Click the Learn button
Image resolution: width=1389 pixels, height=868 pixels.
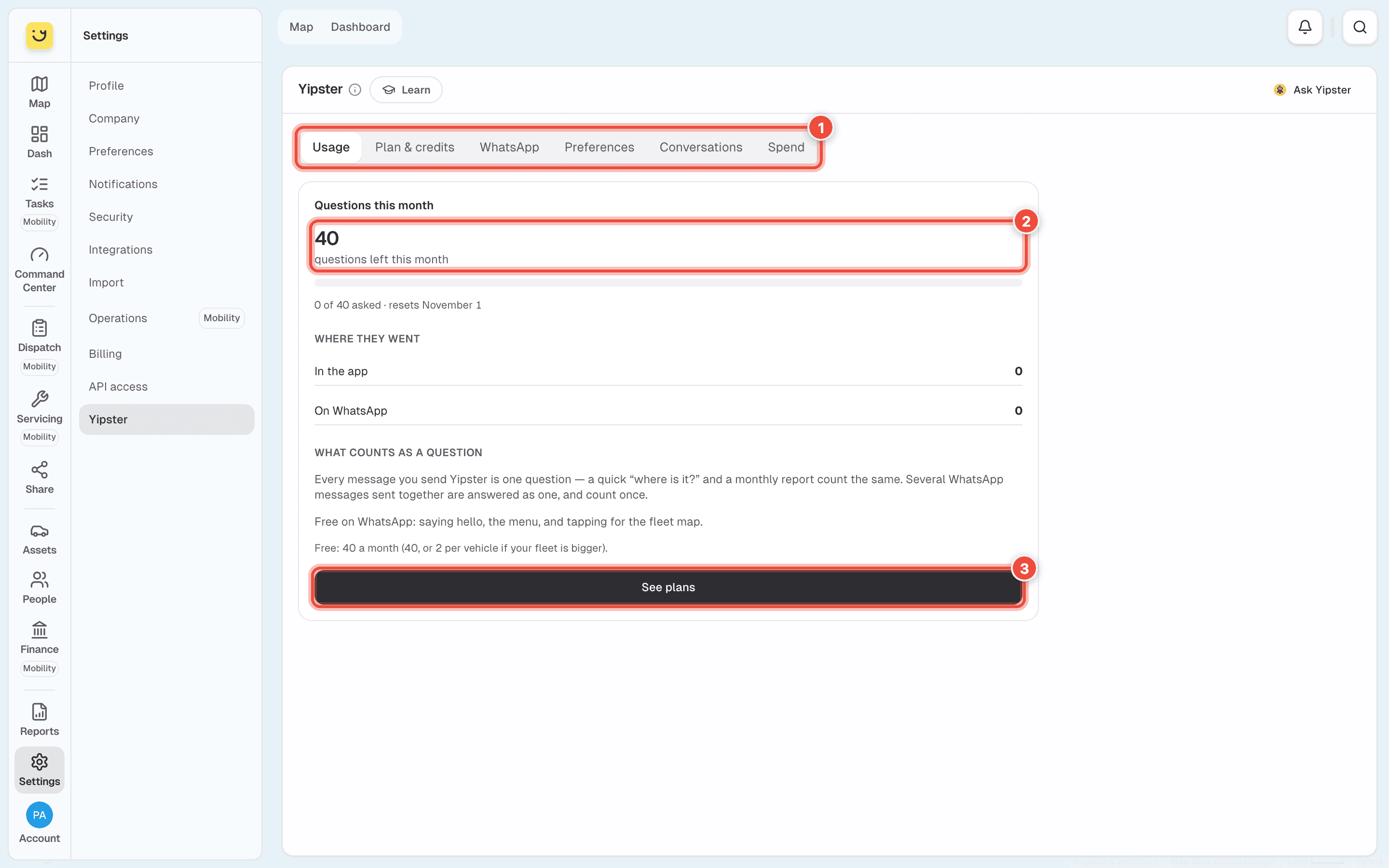click(406, 90)
